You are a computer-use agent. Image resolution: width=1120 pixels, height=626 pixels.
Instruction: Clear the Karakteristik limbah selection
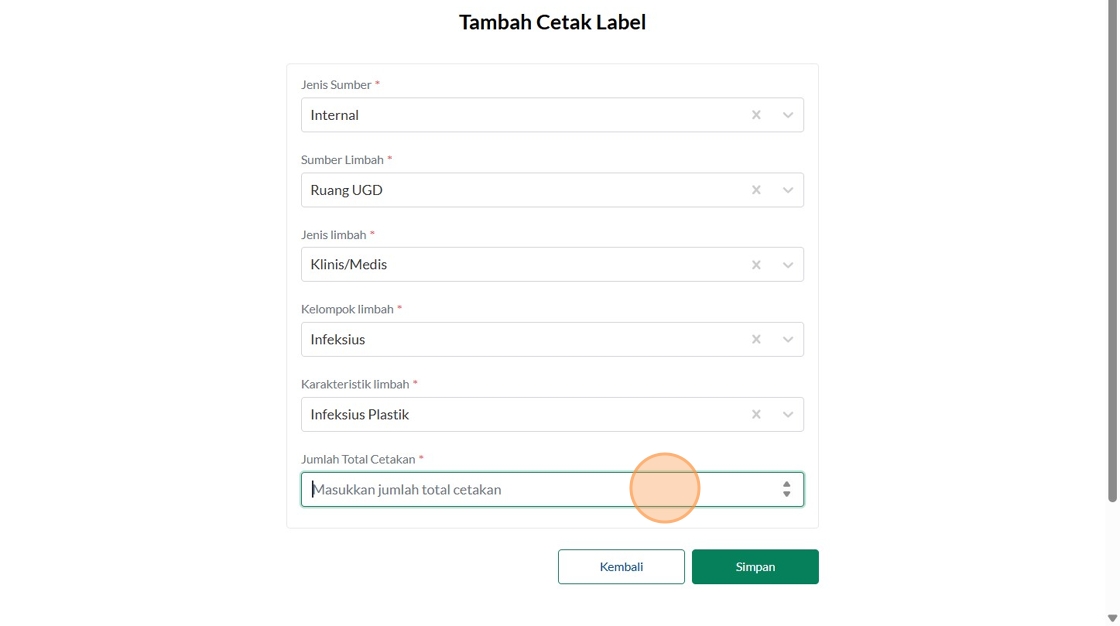(x=756, y=415)
